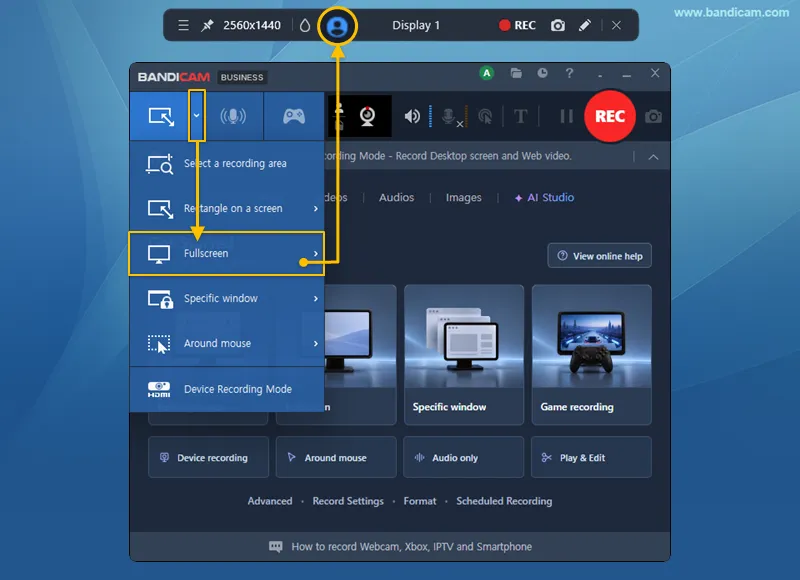
Task: Open the scheduler clock icon in the title bar
Action: pyautogui.click(x=542, y=73)
